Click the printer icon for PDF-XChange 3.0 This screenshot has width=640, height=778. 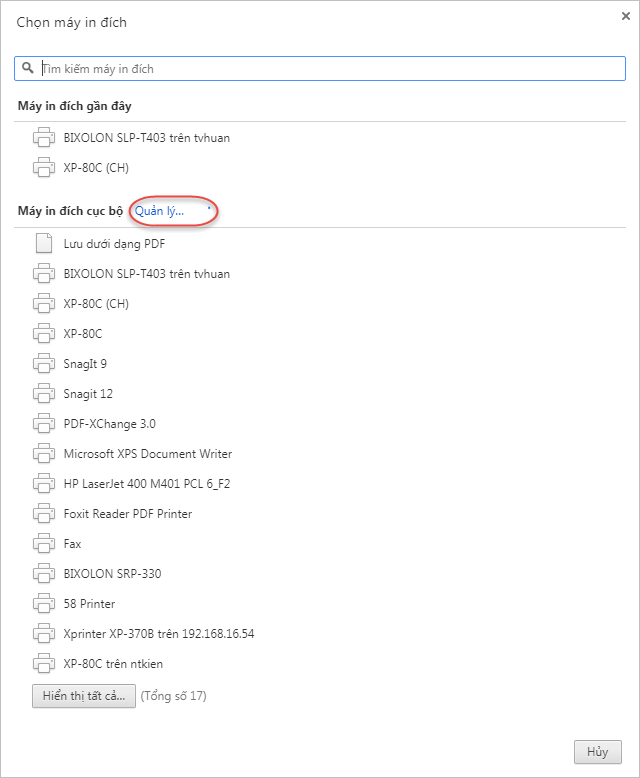tap(44, 423)
